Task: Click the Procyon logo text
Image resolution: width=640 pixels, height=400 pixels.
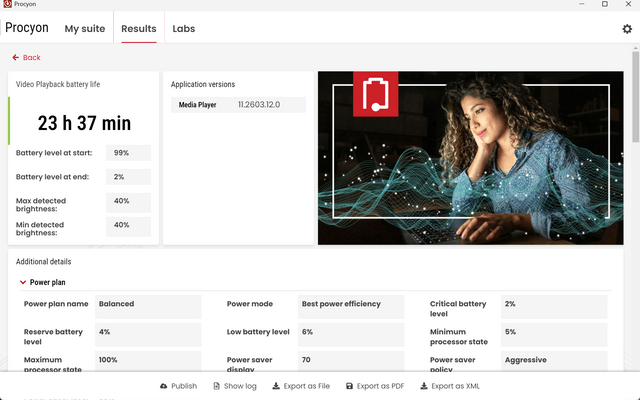Action: tap(27, 28)
